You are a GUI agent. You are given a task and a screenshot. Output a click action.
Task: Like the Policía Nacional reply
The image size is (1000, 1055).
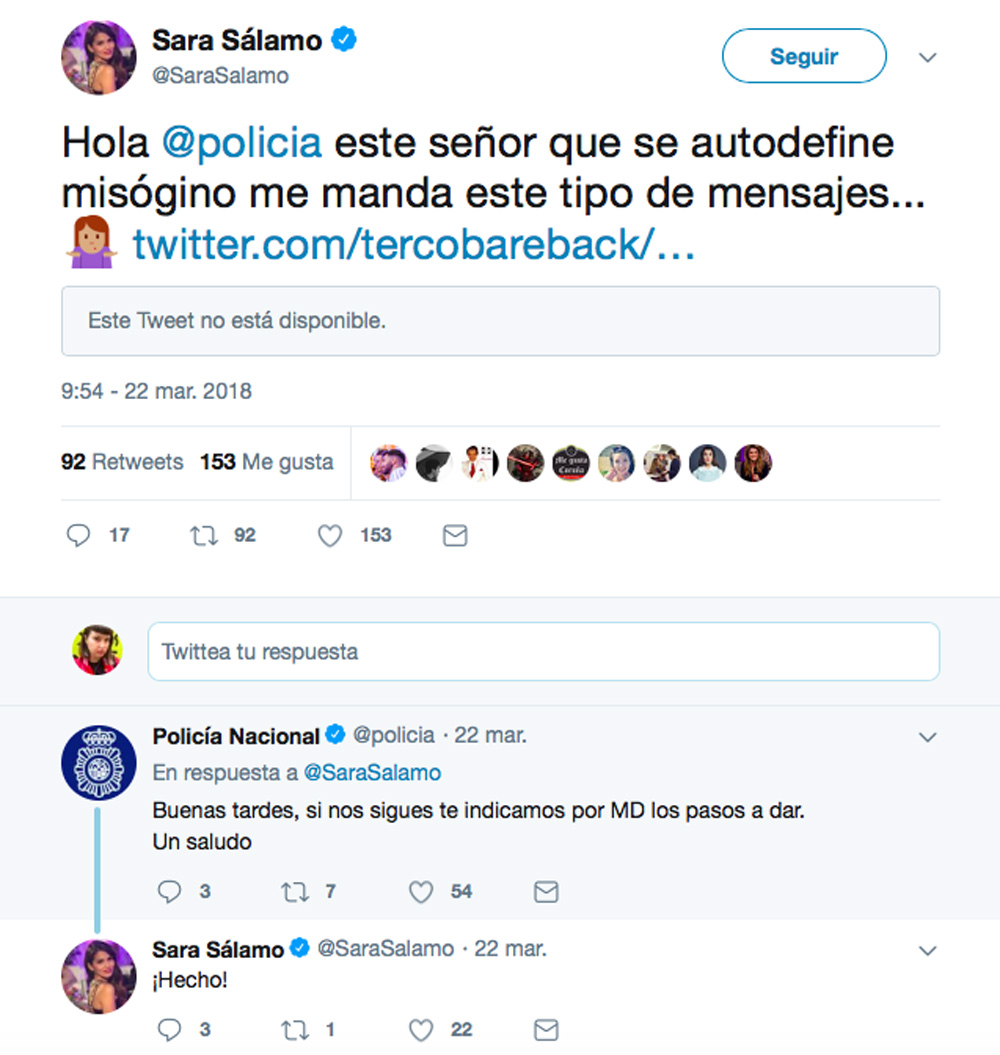point(421,891)
